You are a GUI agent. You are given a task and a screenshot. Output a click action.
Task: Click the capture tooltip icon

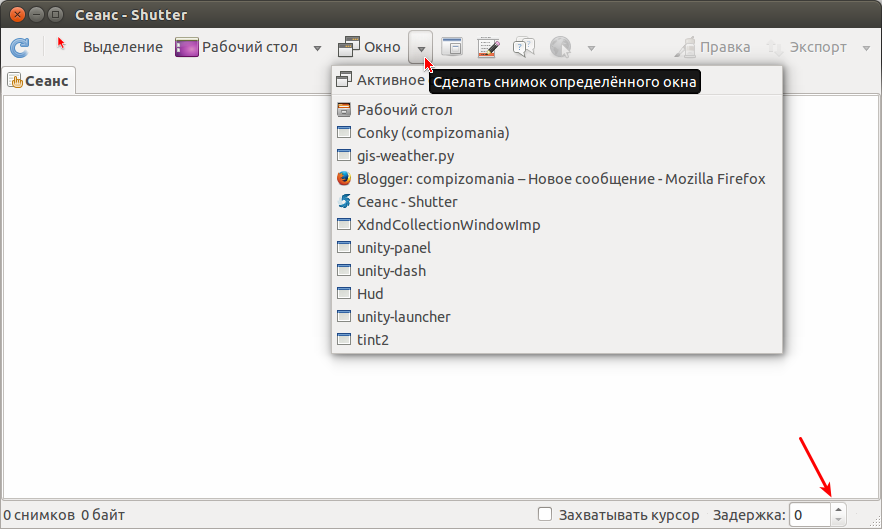(524, 47)
